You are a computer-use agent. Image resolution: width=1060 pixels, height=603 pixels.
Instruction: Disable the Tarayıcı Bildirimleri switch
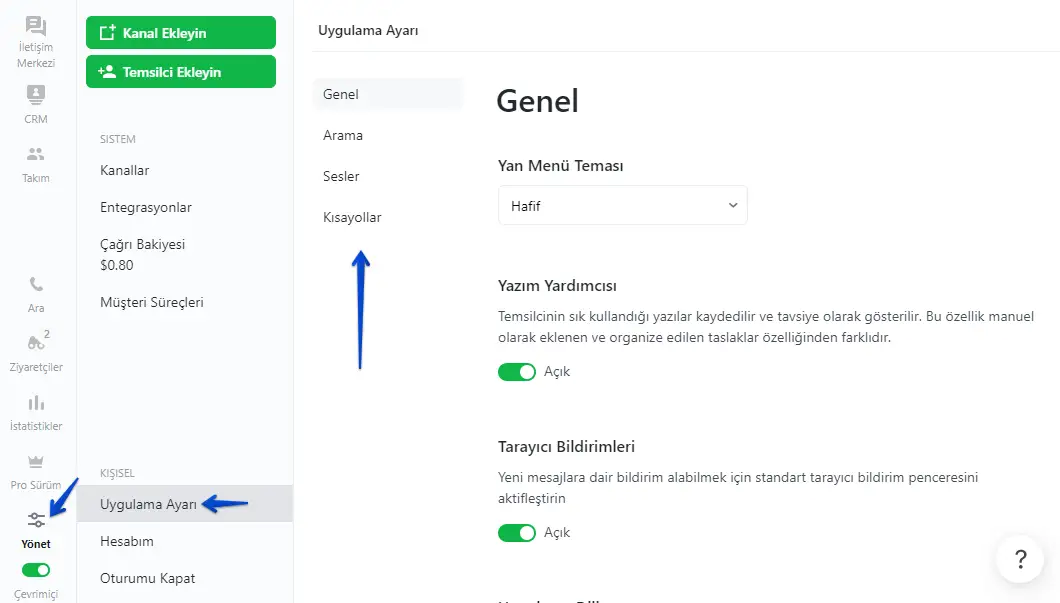tap(517, 533)
